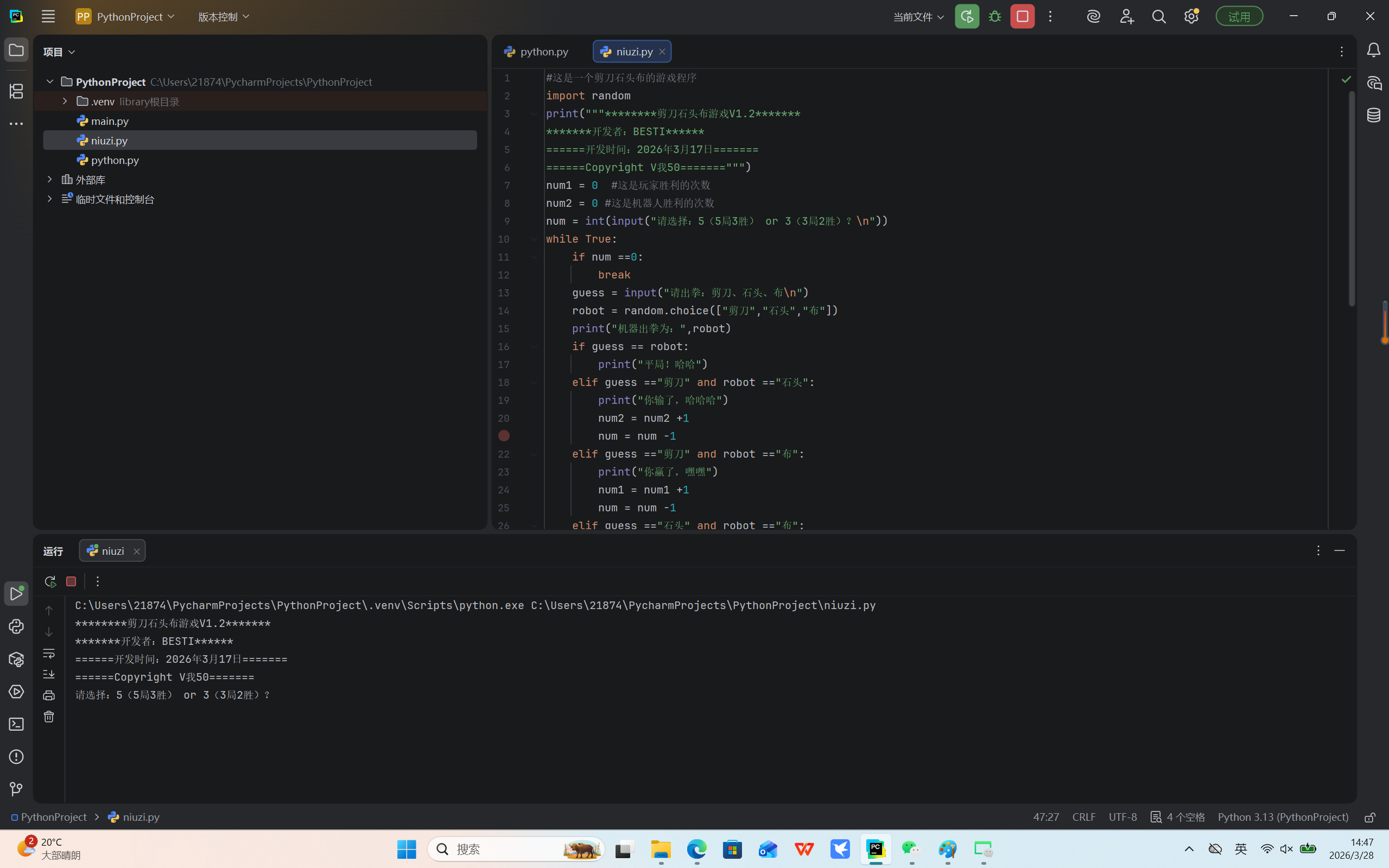Open the 版本控制 dropdown
Image resolution: width=1389 pixels, height=868 pixels.
[224, 17]
